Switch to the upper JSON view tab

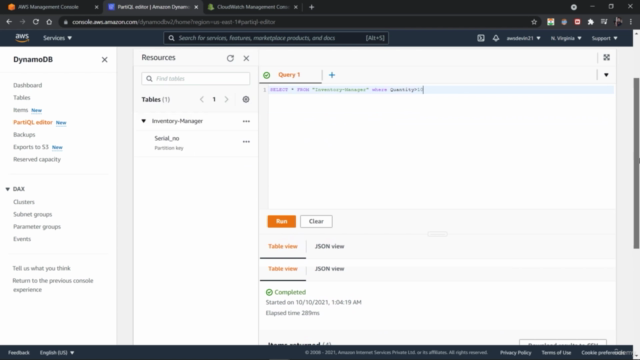pos(329,246)
